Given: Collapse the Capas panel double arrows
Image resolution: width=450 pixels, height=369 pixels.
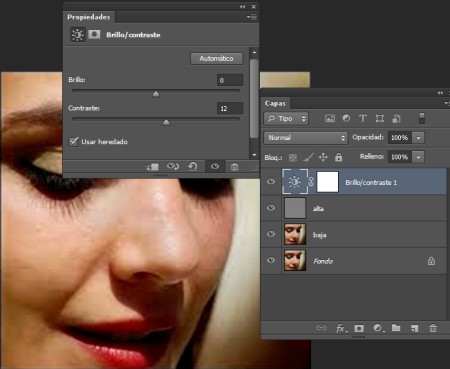Looking at the screenshot, I should (x=440, y=93).
